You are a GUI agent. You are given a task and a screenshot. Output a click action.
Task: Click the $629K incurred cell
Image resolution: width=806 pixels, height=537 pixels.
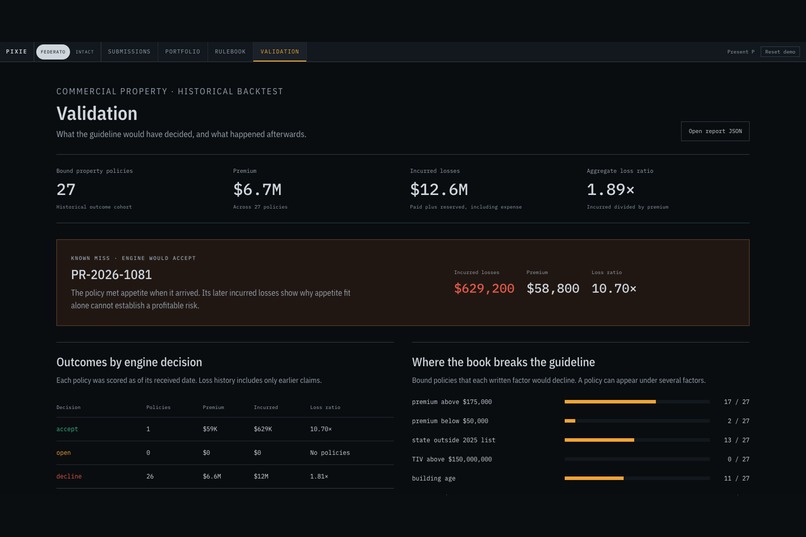coord(263,429)
